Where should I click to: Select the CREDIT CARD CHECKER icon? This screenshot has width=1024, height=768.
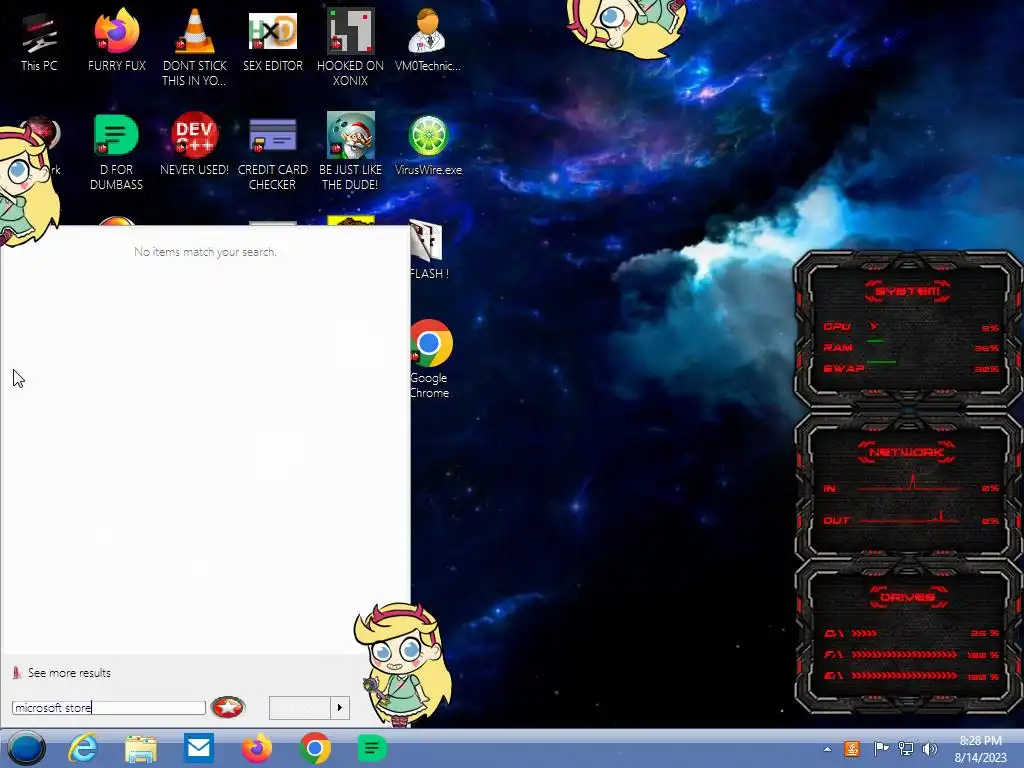(x=272, y=152)
